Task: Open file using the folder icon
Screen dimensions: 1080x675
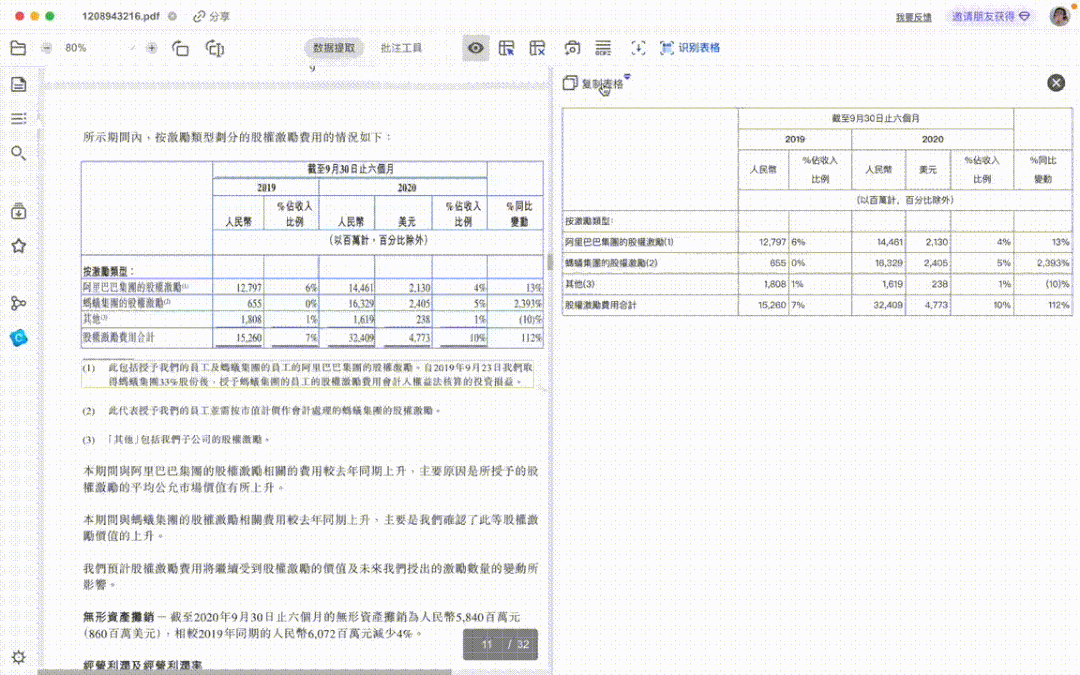Action: coord(19,48)
